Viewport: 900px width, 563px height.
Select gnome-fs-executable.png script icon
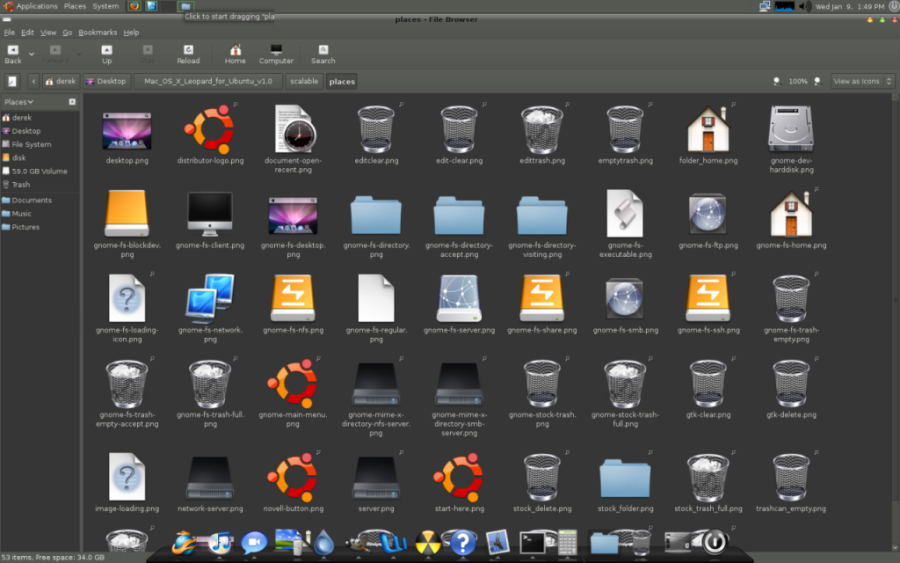[625, 213]
